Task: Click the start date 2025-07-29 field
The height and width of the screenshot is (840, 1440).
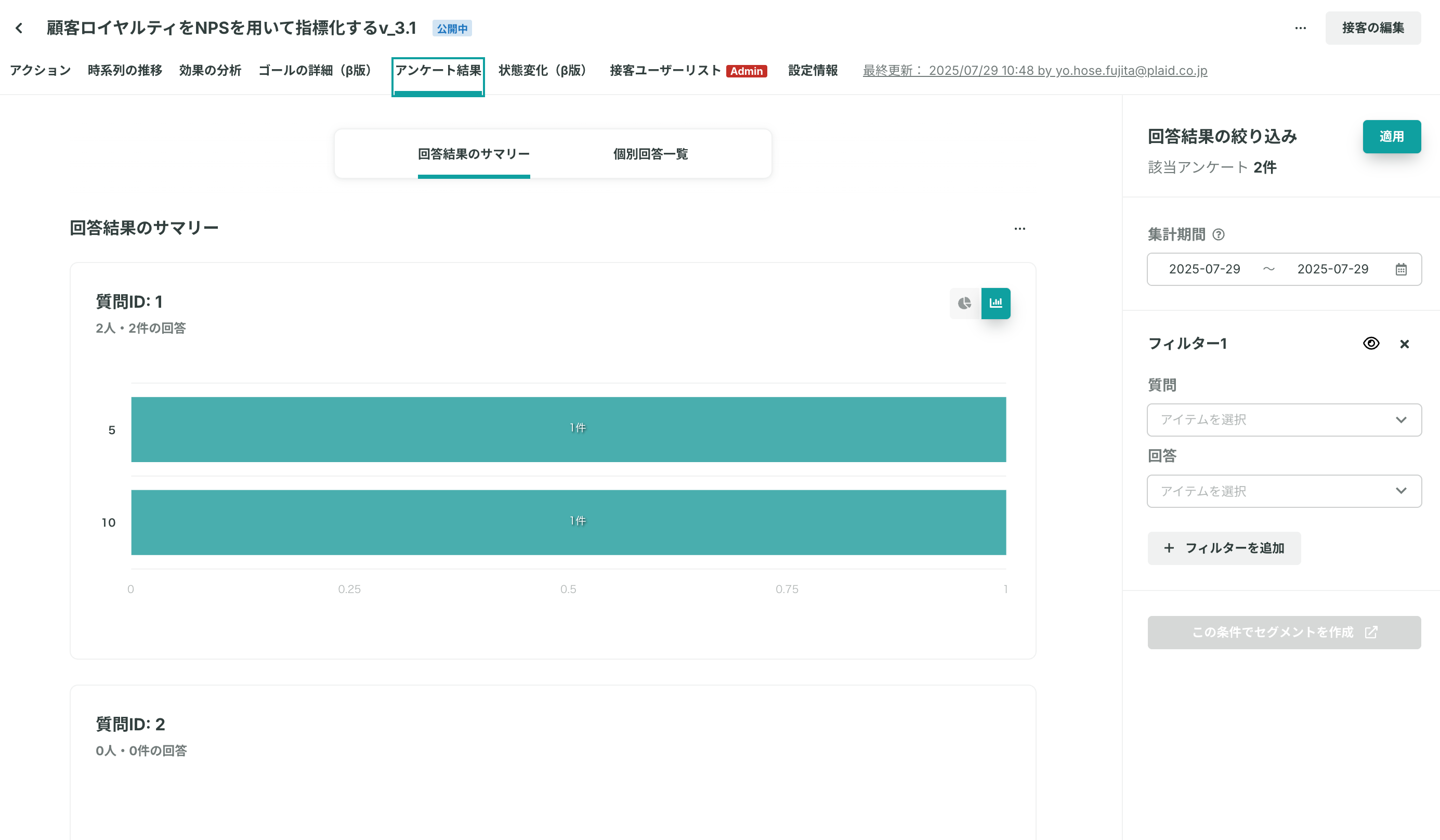Action: pos(1204,269)
